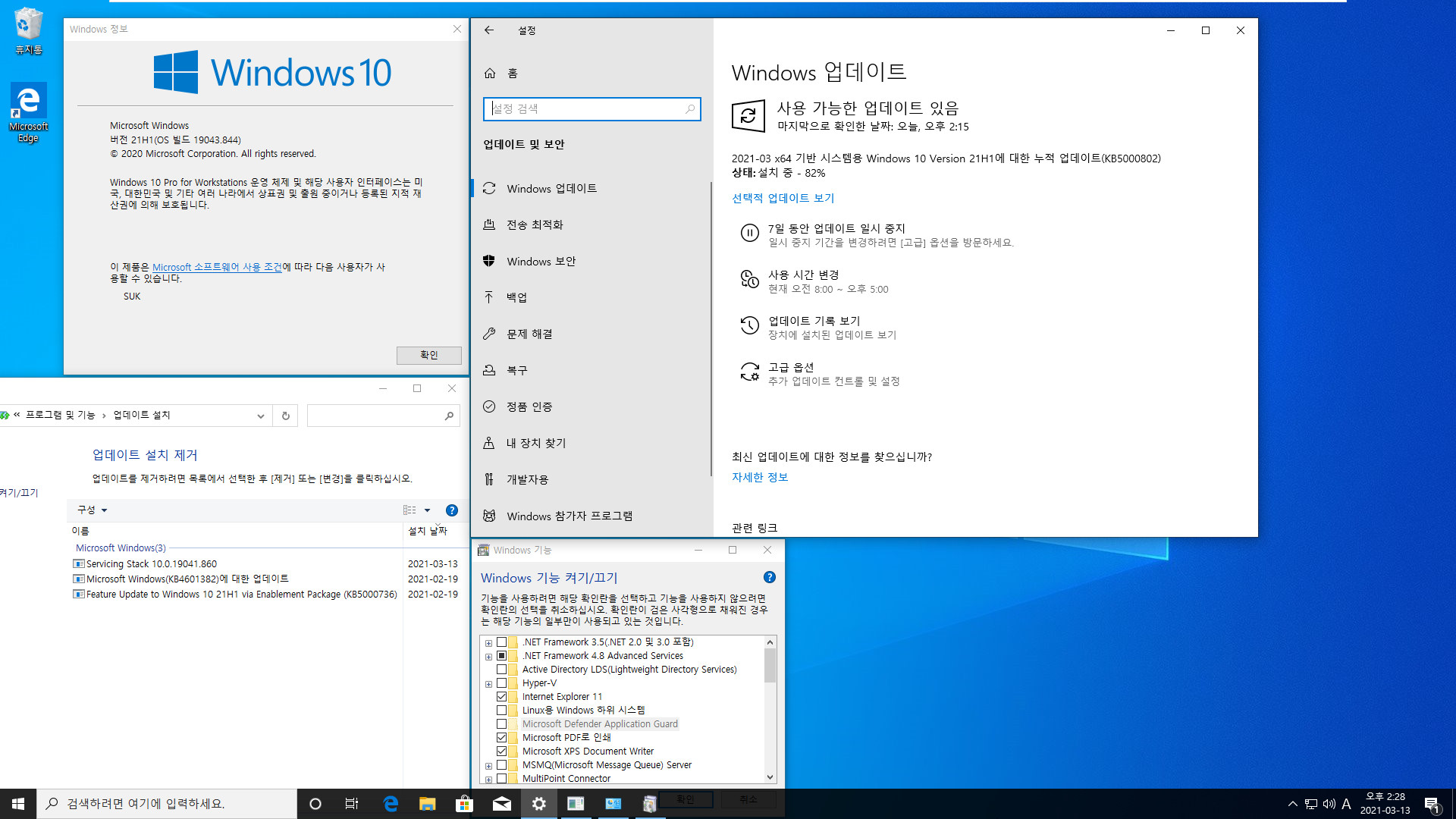Go back using the Settings back arrow

pos(489,30)
